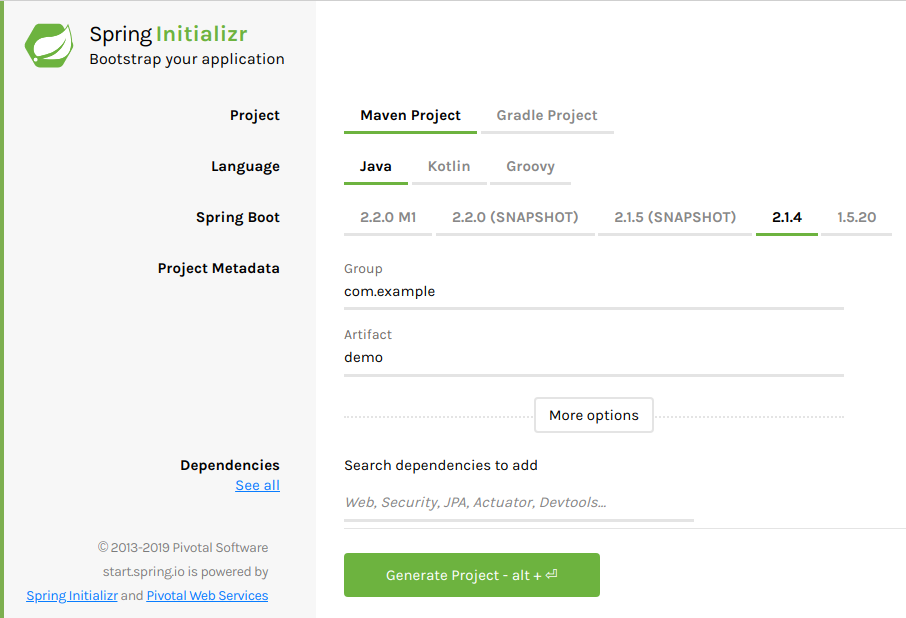
Task: Click the Spring Initializr leaf logo
Action: click(x=46, y=45)
